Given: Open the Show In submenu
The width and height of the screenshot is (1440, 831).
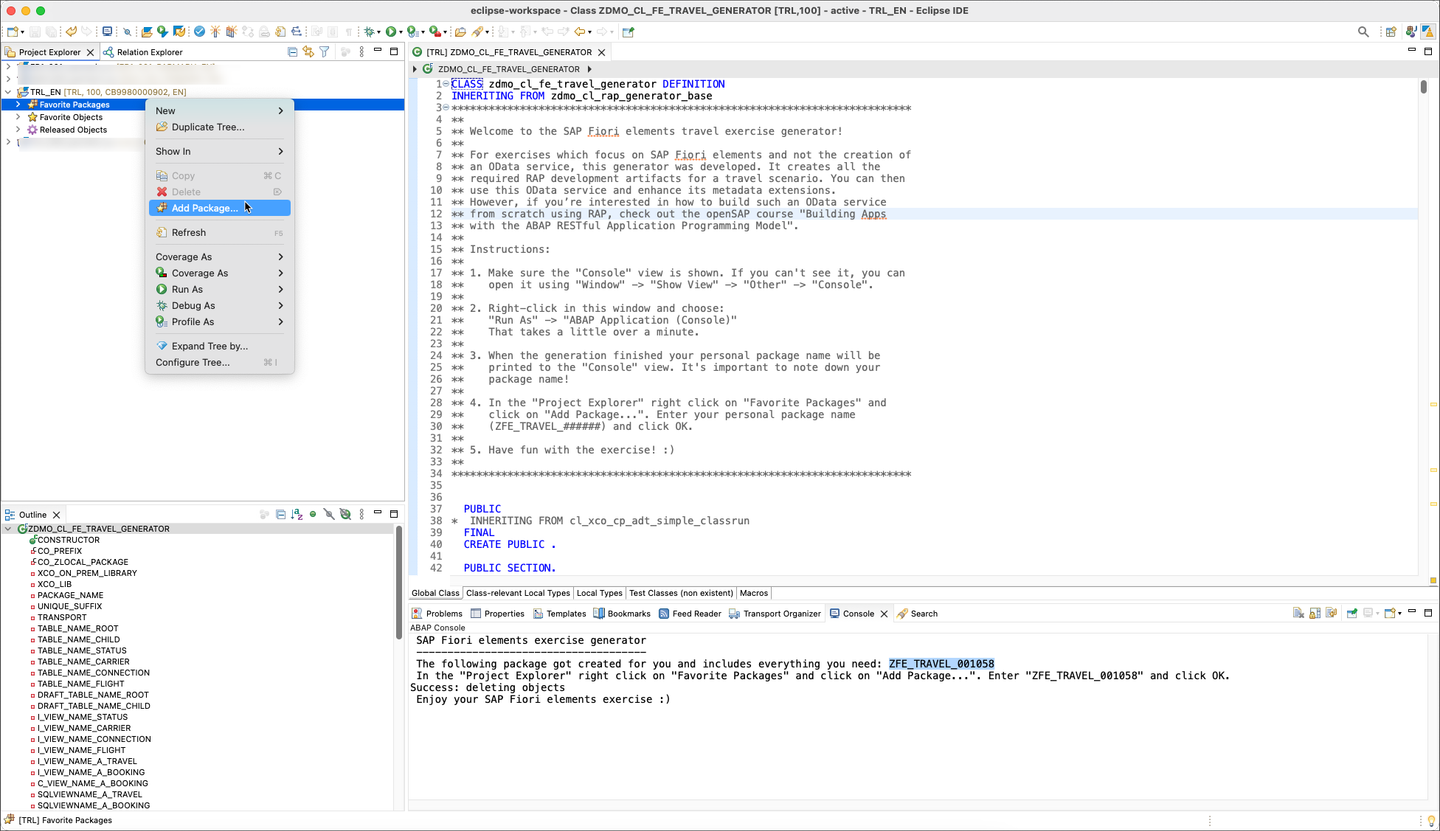Looking at the screenshot, I should click(x=220, y=152).
